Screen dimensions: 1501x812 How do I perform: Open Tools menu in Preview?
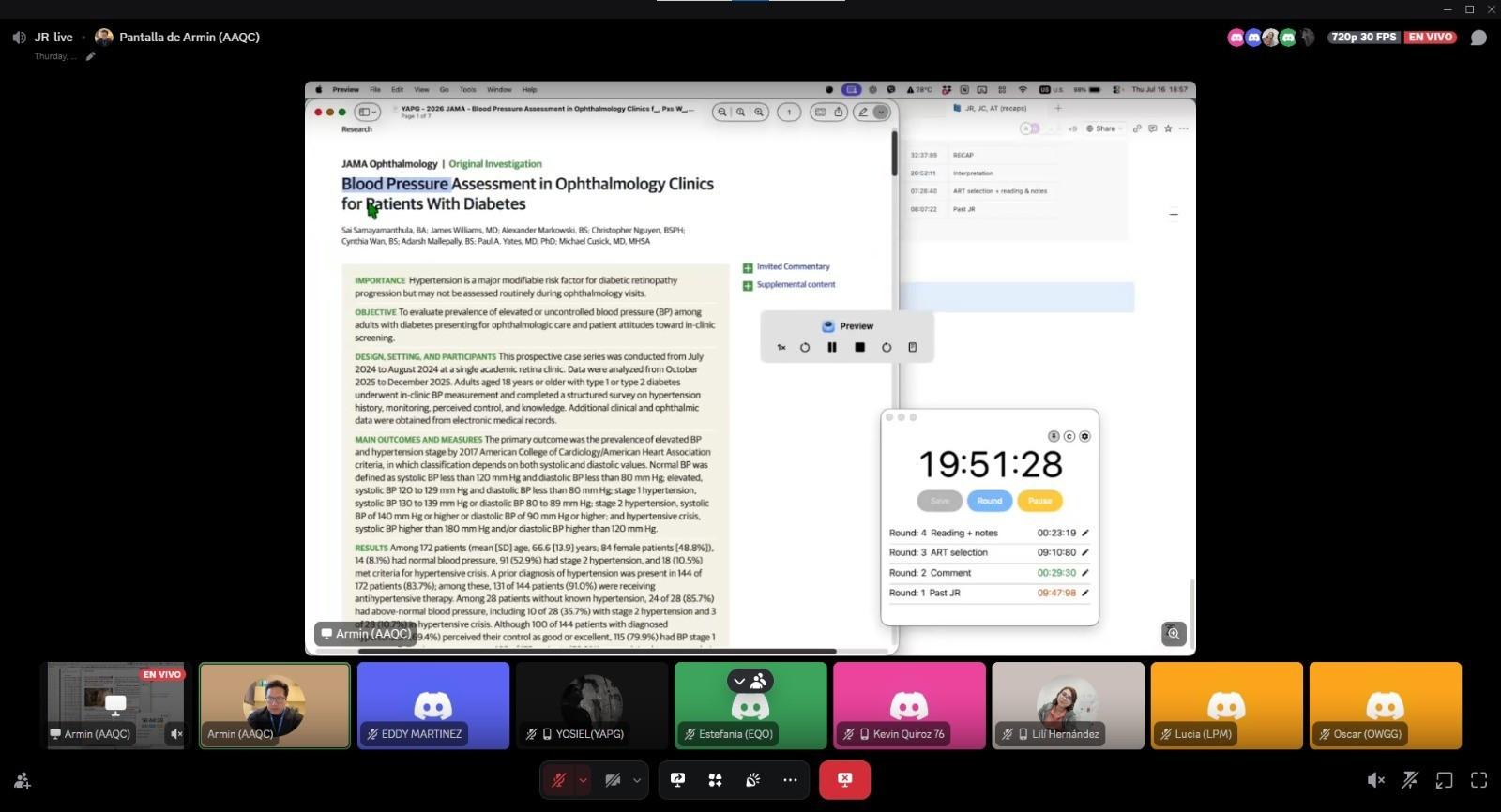[468, 90]
